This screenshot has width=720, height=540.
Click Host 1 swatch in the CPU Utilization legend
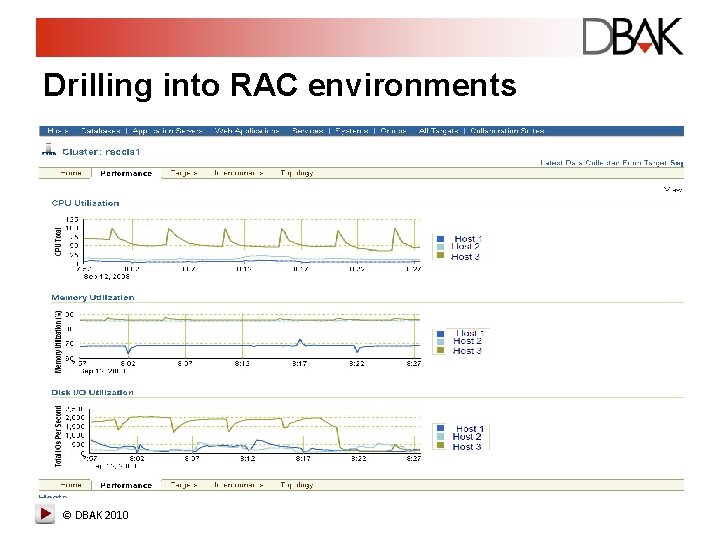(x=440, y=239)
